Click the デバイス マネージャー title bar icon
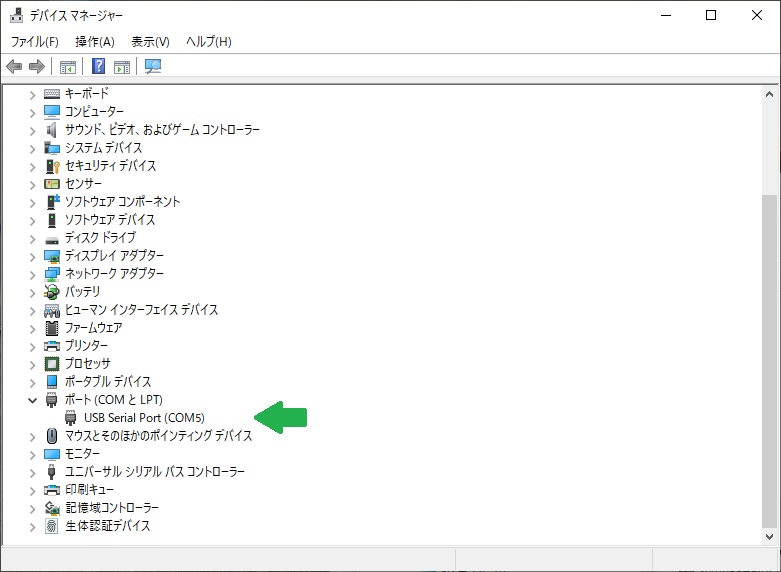Image resolution: width=781 pixels, height=572 pixels. (16, 15)
